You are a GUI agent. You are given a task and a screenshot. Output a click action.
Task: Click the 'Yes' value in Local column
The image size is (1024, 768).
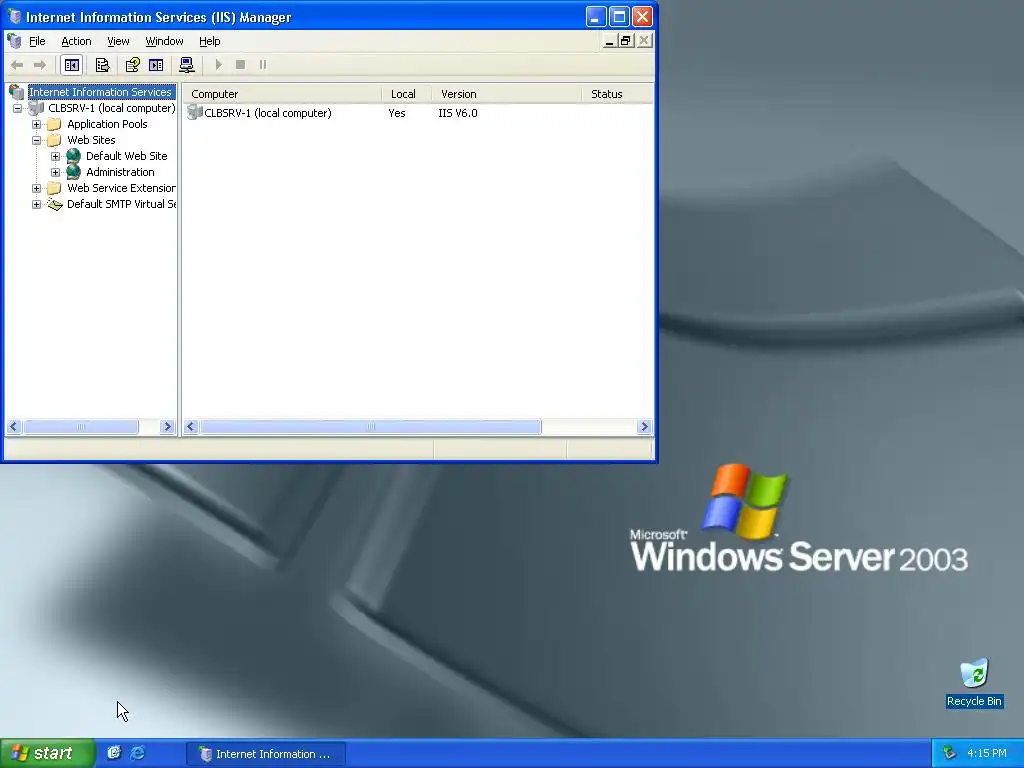tap(396, 113)
